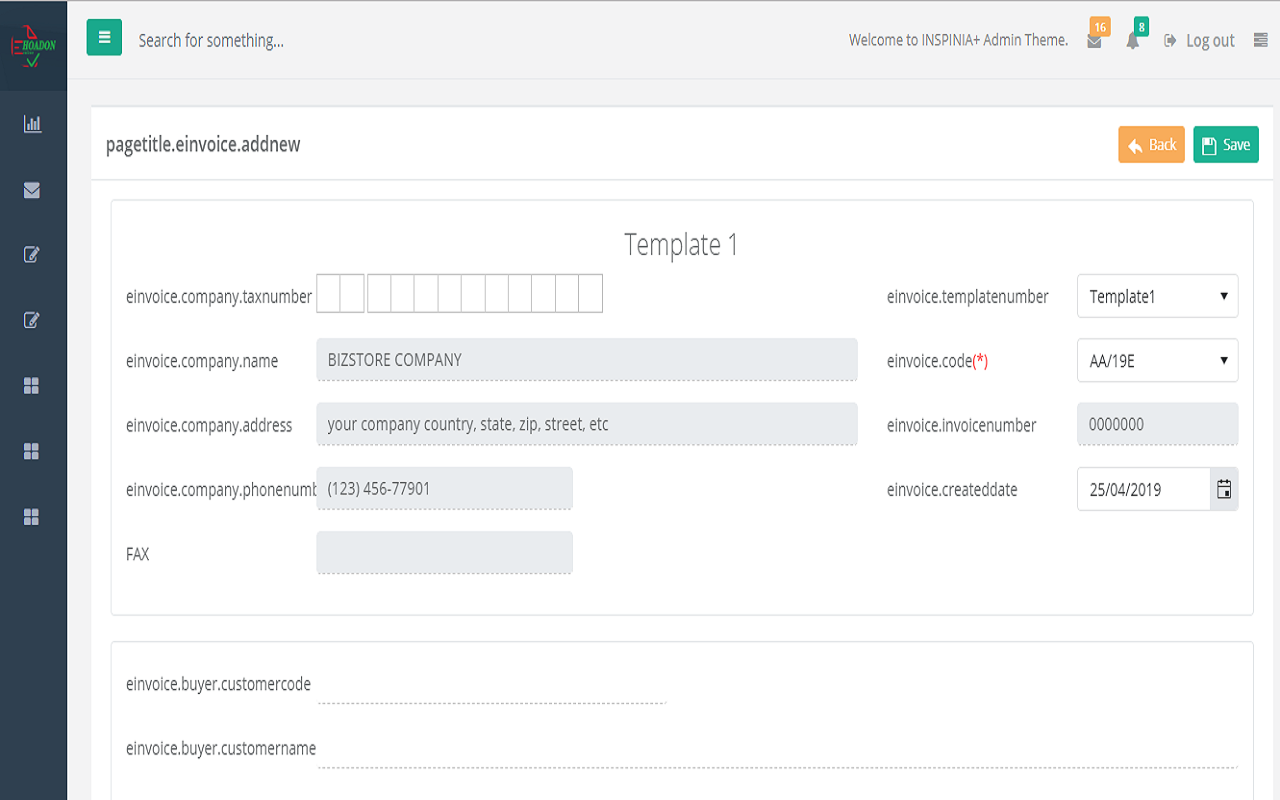
Task: Click the BIZSTORE COMPANY name field
Action: (586, 360)
